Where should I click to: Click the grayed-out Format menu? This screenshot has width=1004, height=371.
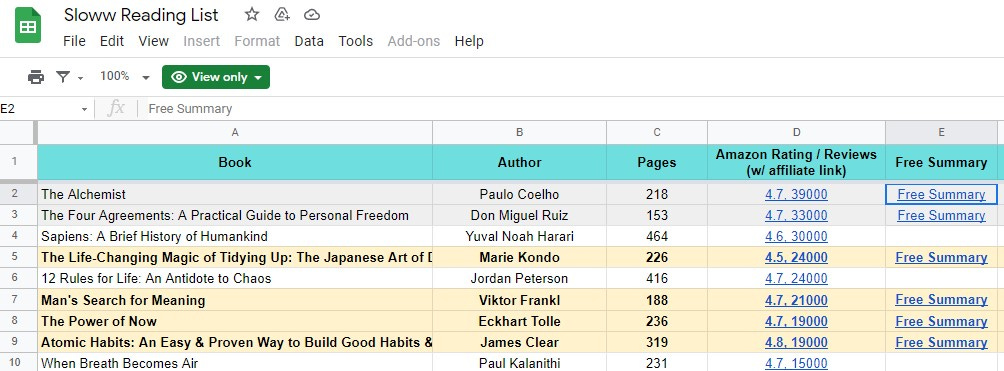257,41
